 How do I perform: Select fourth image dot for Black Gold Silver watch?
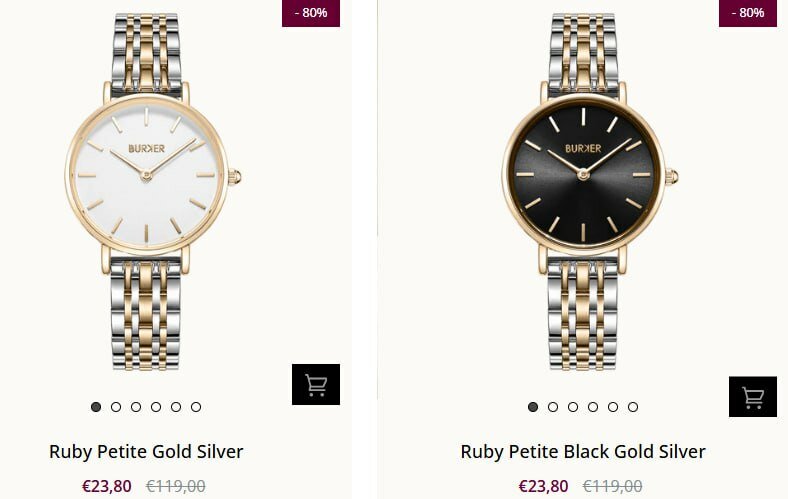593,407
